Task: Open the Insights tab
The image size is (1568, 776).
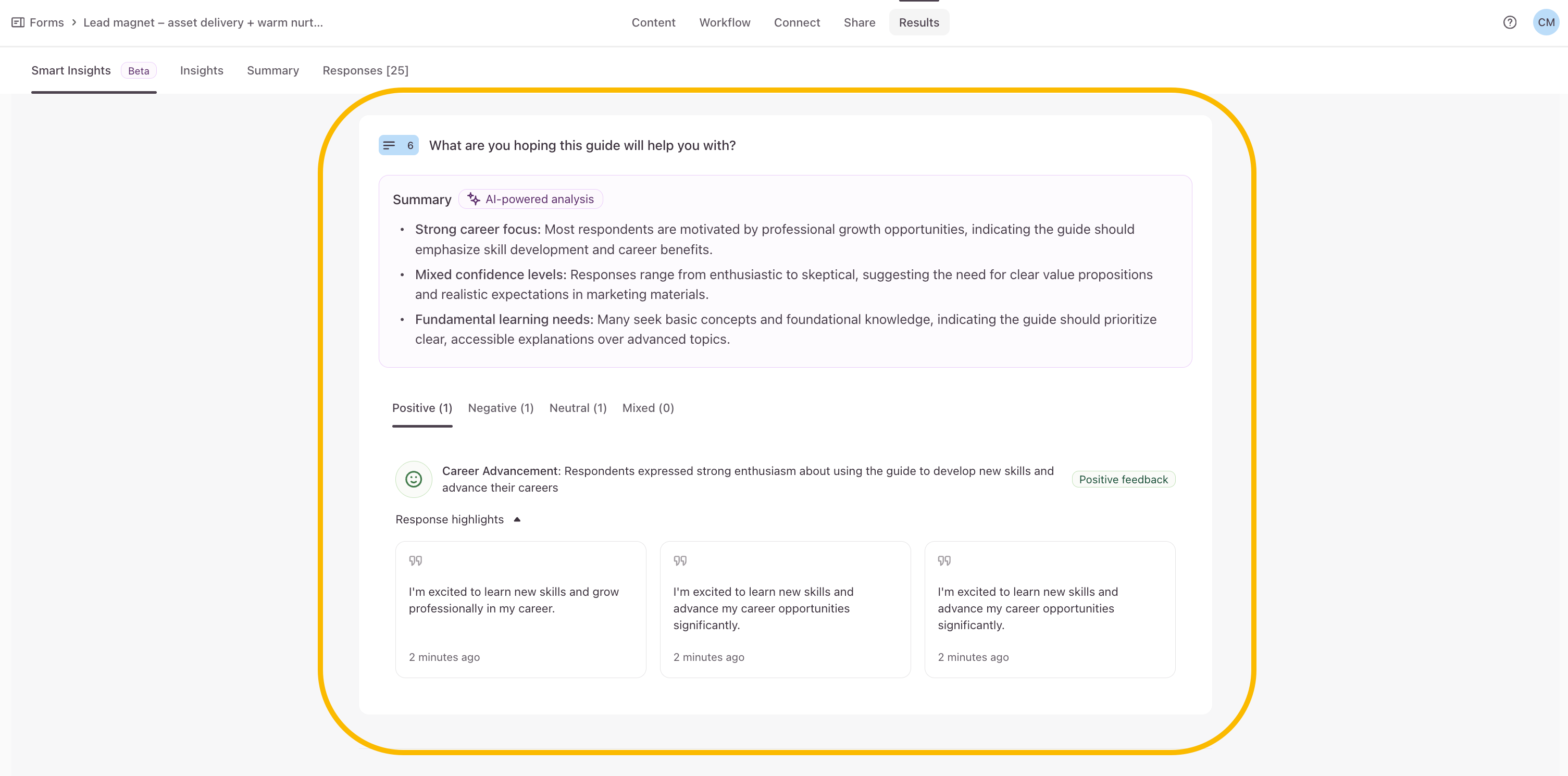Action: (202, 71)
